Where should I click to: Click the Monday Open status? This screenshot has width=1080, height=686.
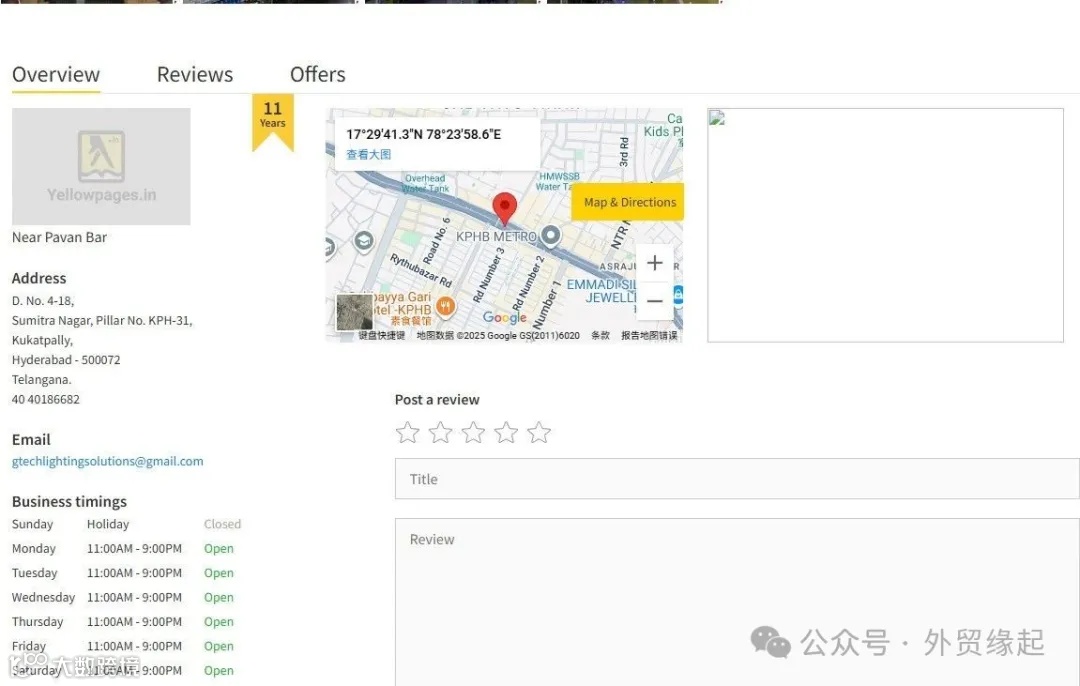coord(219,549)
